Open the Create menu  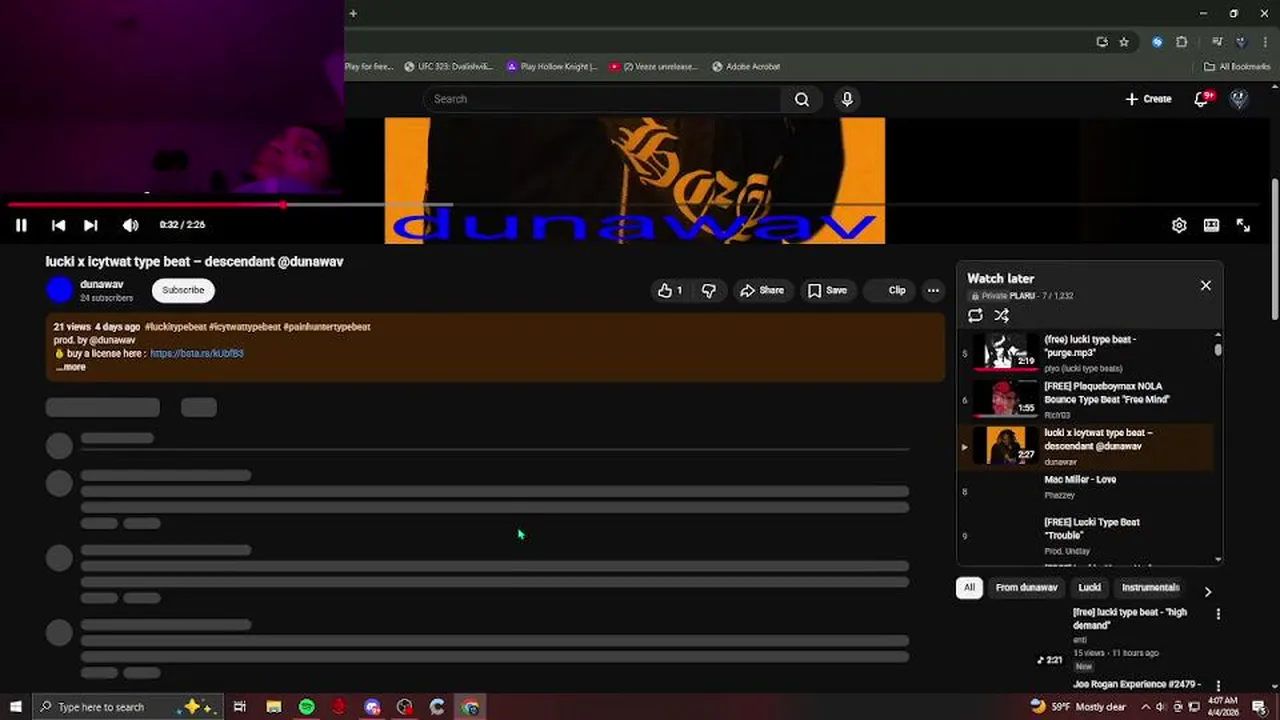pos(1148,99)
